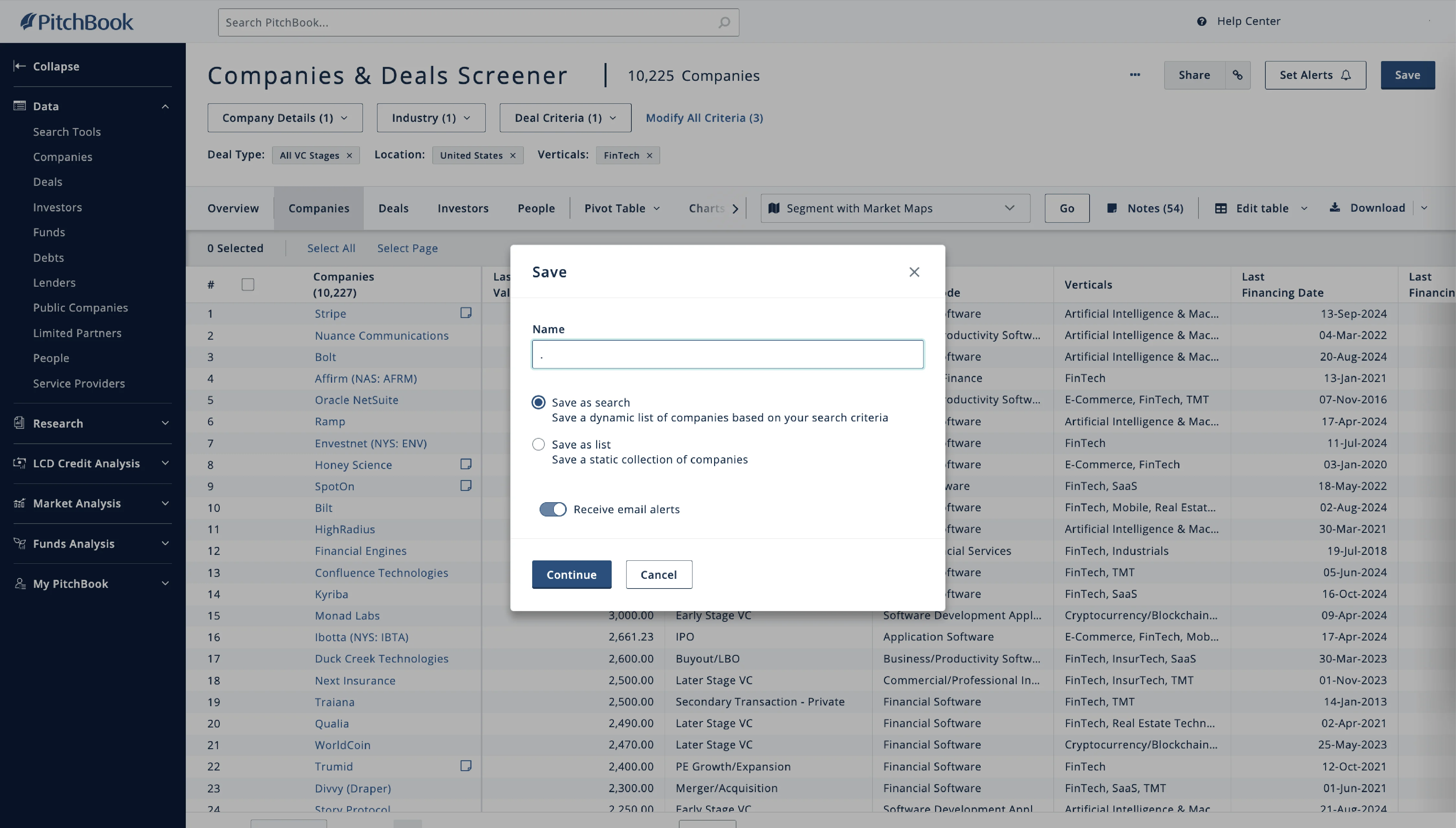Open the note icon beside Trumid
This screenshot has width=1456, height=828.
click(466, 766)
